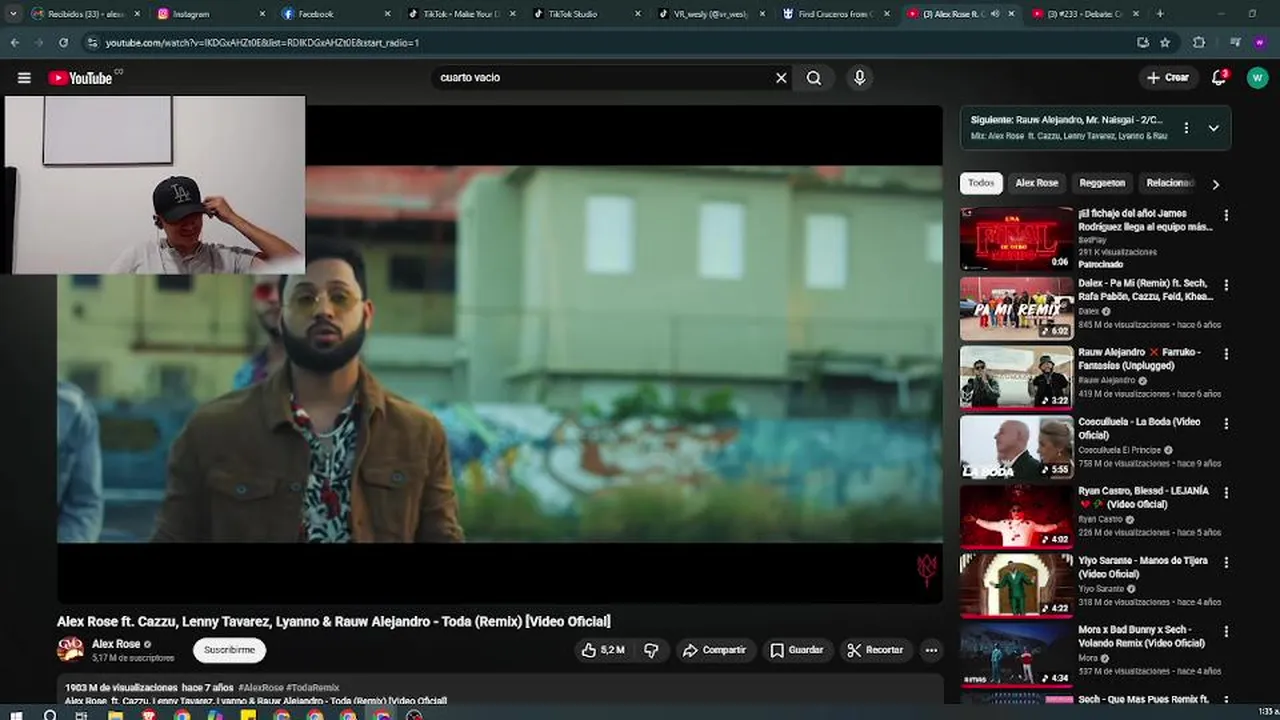
Task: Open the Windows Start button
Action: click(16, 715)
